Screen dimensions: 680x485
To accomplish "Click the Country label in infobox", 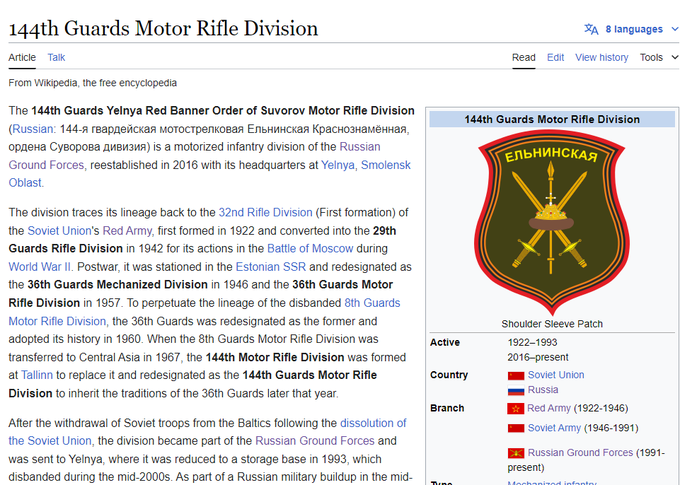I will pyautogui.click(x=449, y=375).
